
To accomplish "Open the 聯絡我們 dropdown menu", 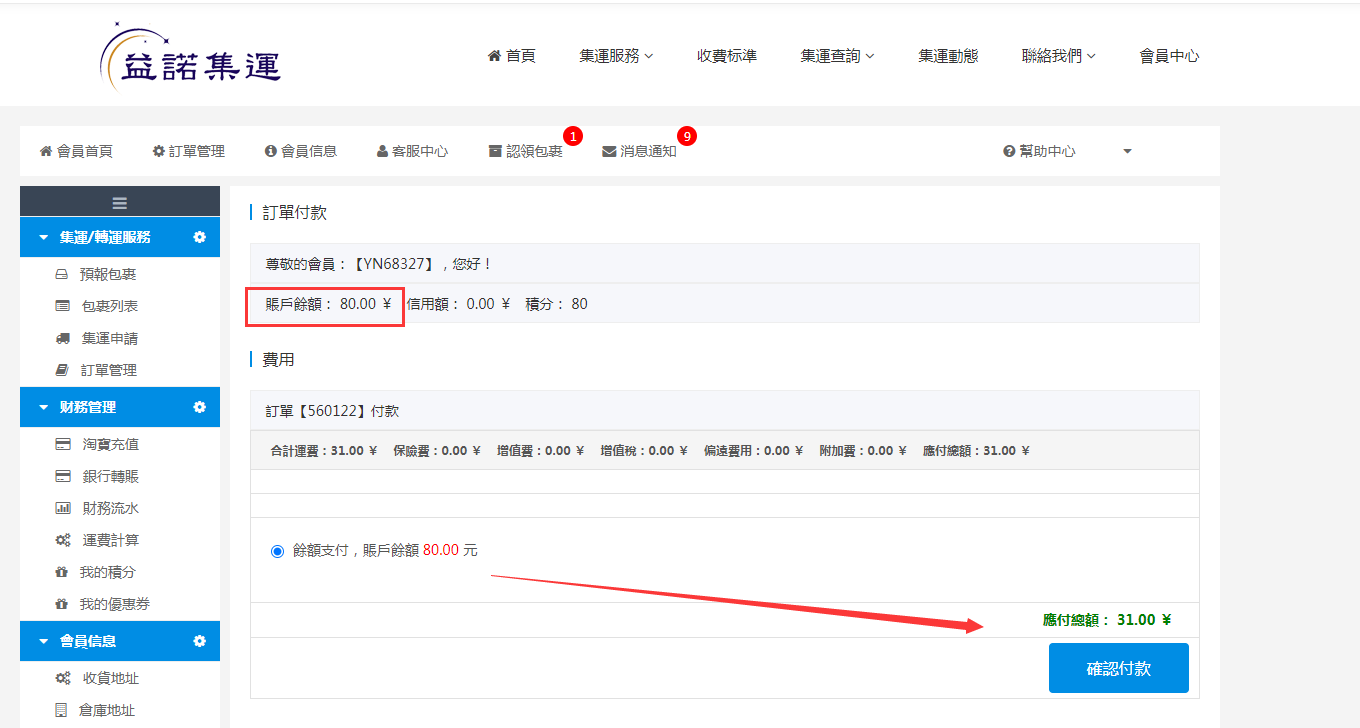I will 1059,56.
